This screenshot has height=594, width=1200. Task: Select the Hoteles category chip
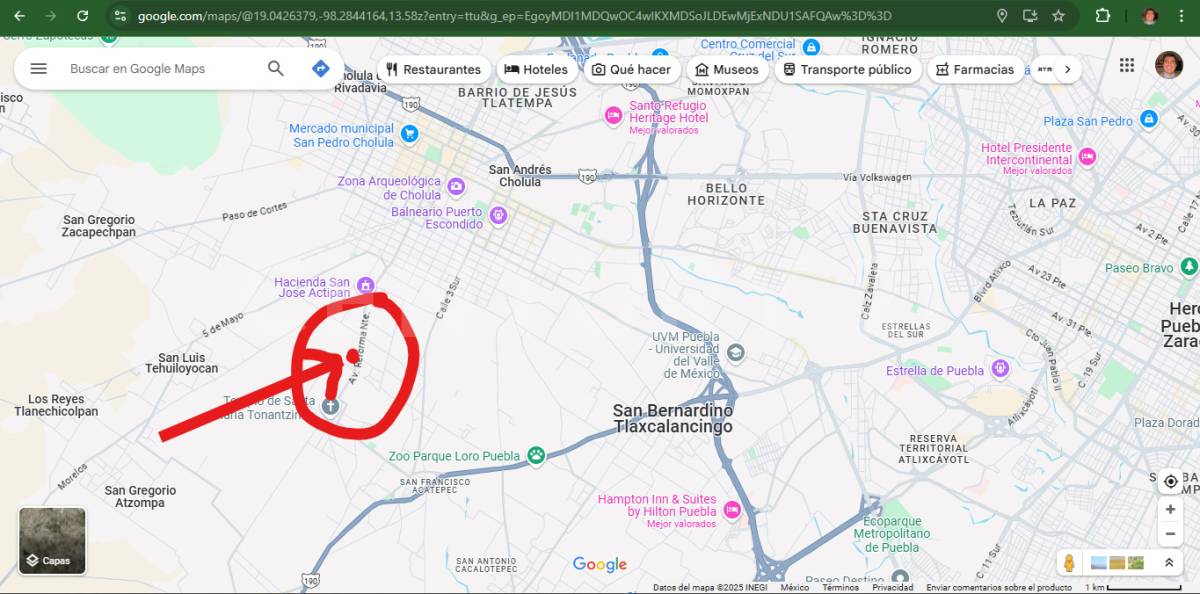coord(536,70)
